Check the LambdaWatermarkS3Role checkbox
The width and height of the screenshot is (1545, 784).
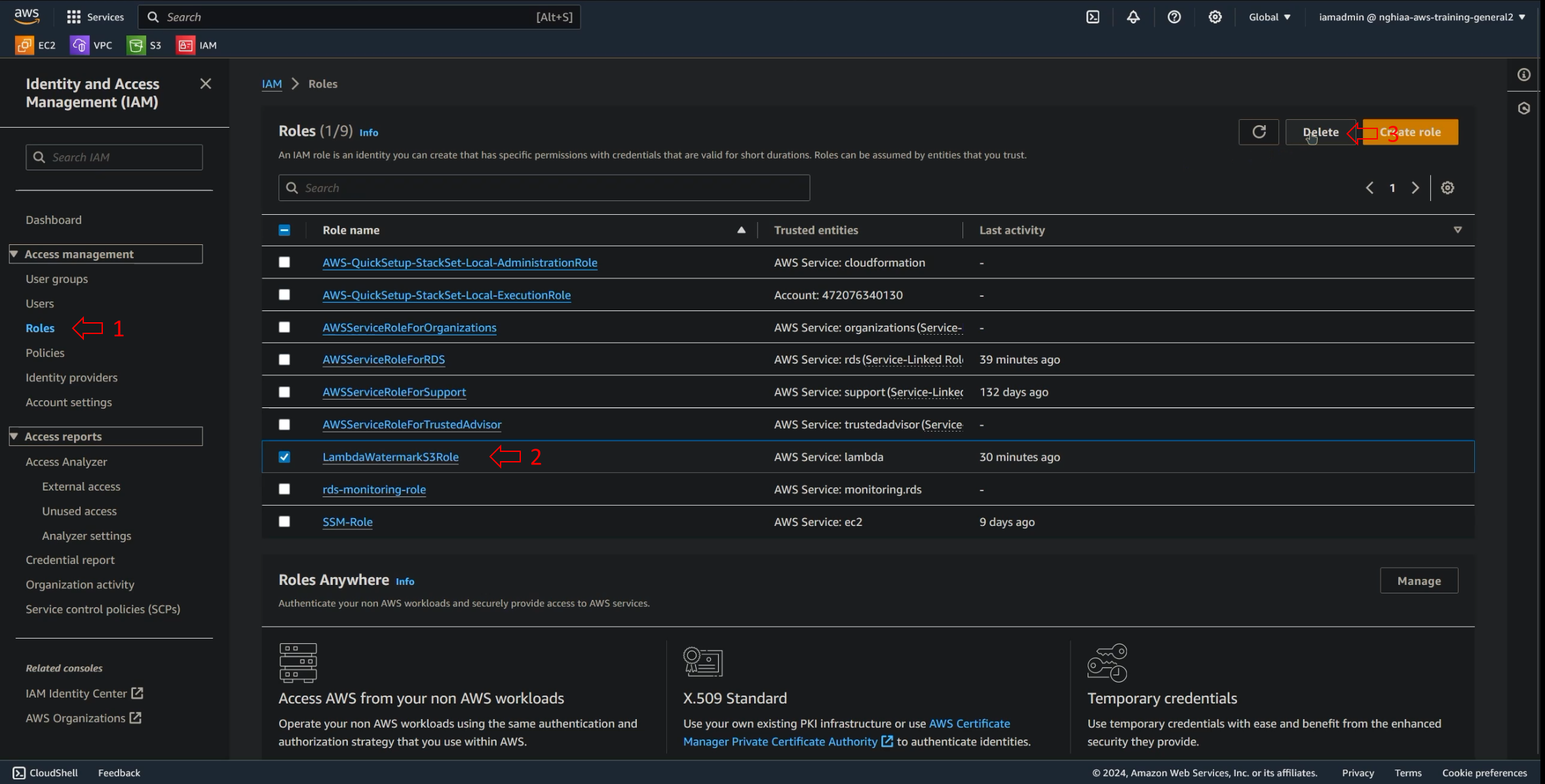click(x=284, y=457)
